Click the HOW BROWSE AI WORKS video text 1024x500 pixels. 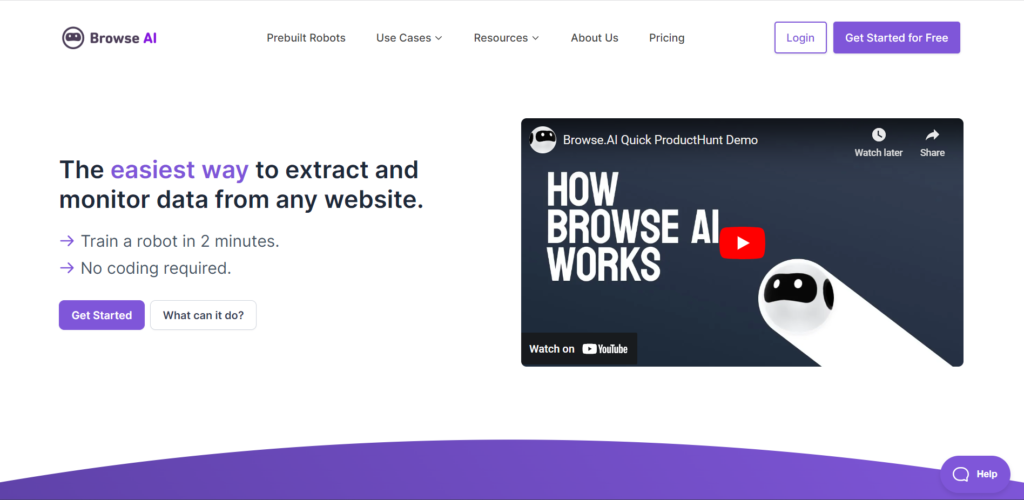point(633,226)
